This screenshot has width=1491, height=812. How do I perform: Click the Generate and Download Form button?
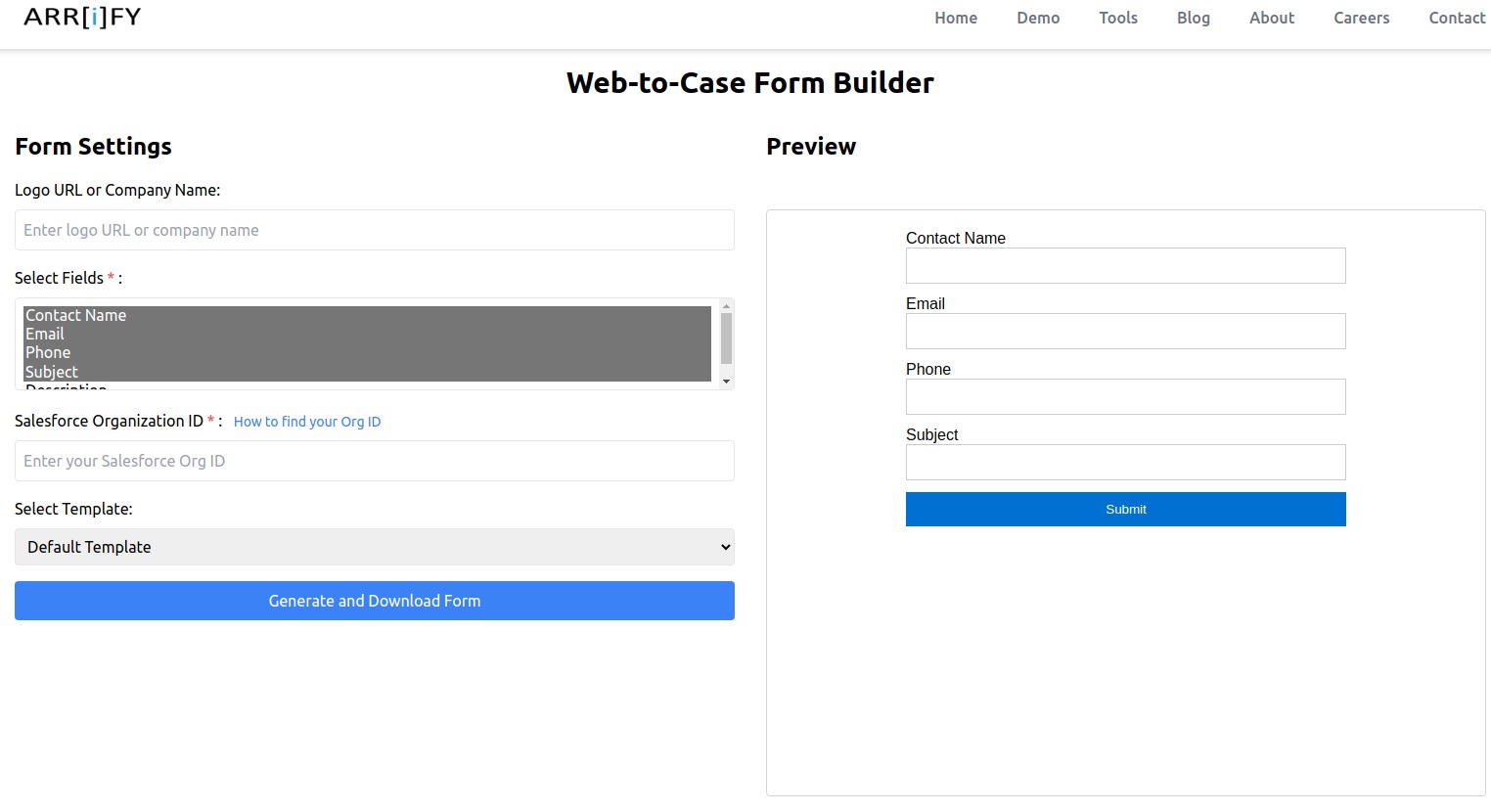click(x=374, y=600)
